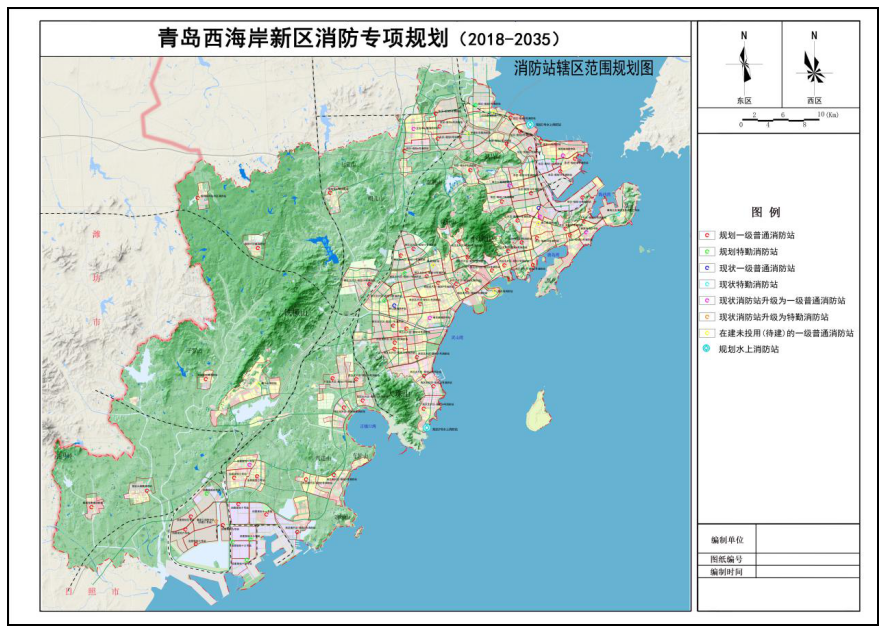Screen dimensions: 889x638
Task: Click the orange 现状消防站升级为特勤消防站 legend icon
Action: [x=707, y=316]
